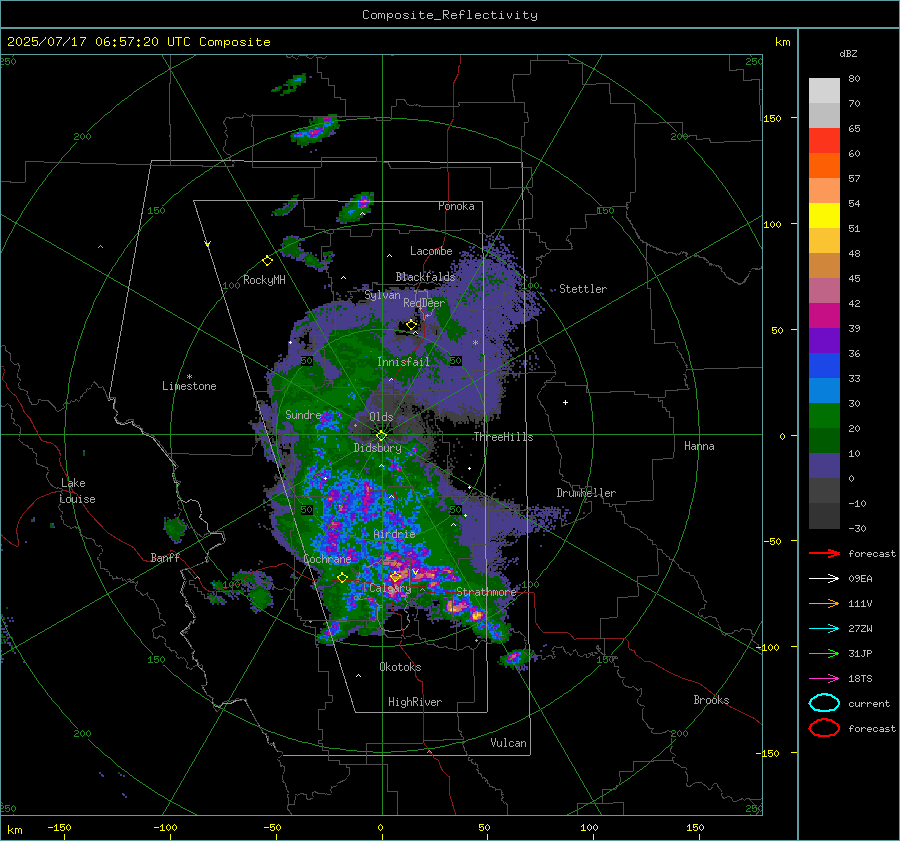Select the magenta 42 dBZ legend swatch
The width and height of the screenshot is (900, 841).
(824, 315)
